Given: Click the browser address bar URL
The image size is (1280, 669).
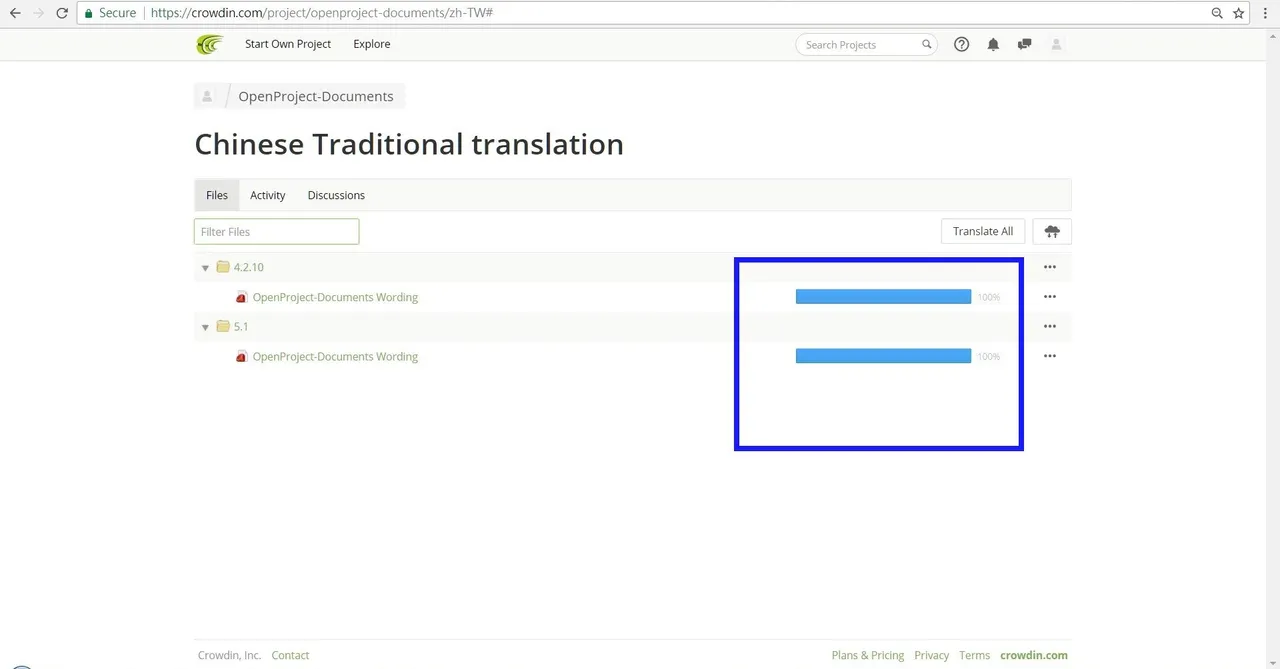Looking at the screenshot, I should tap(322, 13).
